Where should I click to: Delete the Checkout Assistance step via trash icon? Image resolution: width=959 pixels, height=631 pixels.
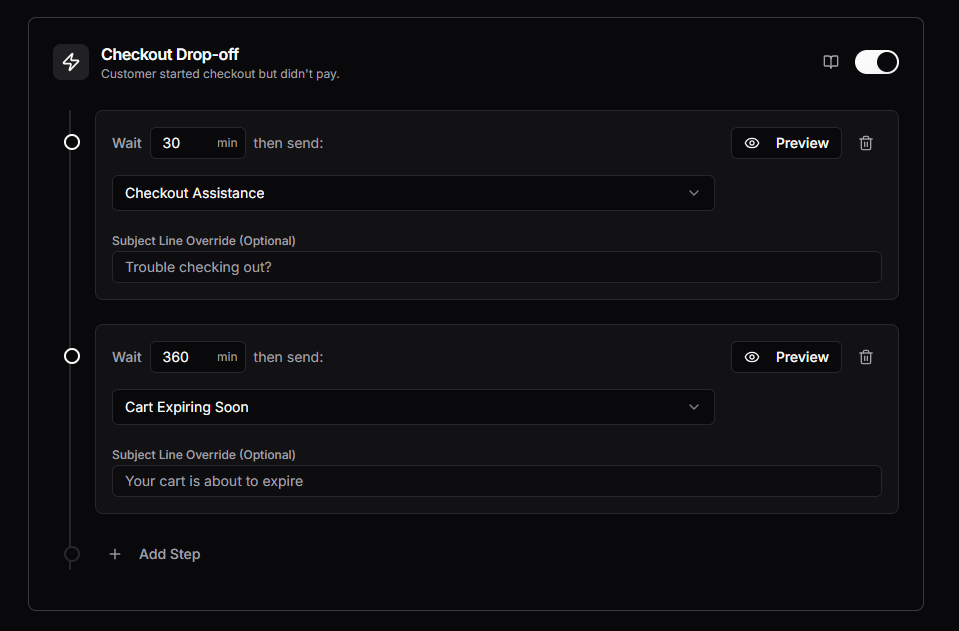(x=865, y=142)
